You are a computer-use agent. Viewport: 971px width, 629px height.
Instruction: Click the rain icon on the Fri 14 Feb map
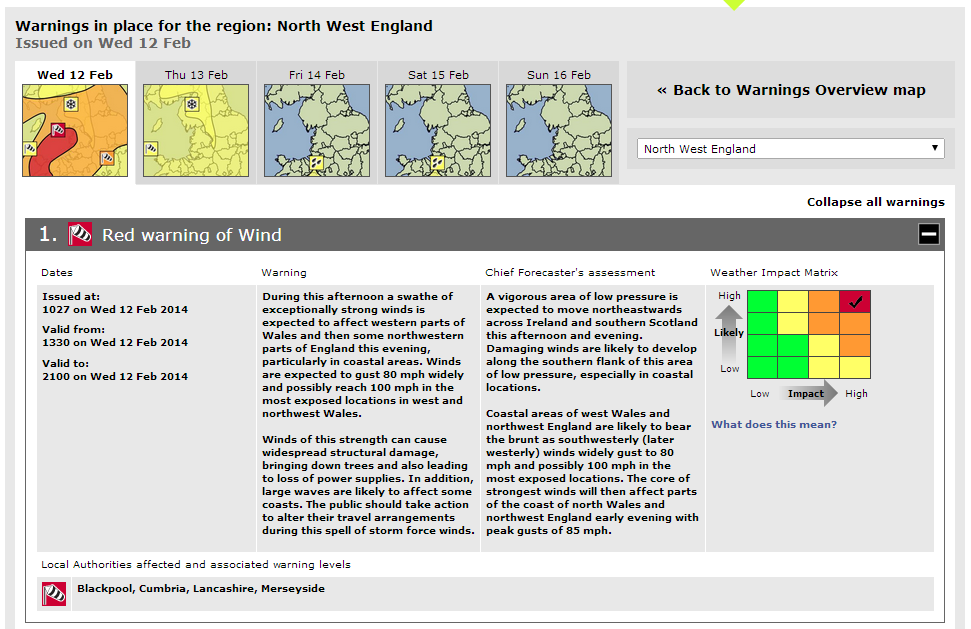[x=316, y=163]
